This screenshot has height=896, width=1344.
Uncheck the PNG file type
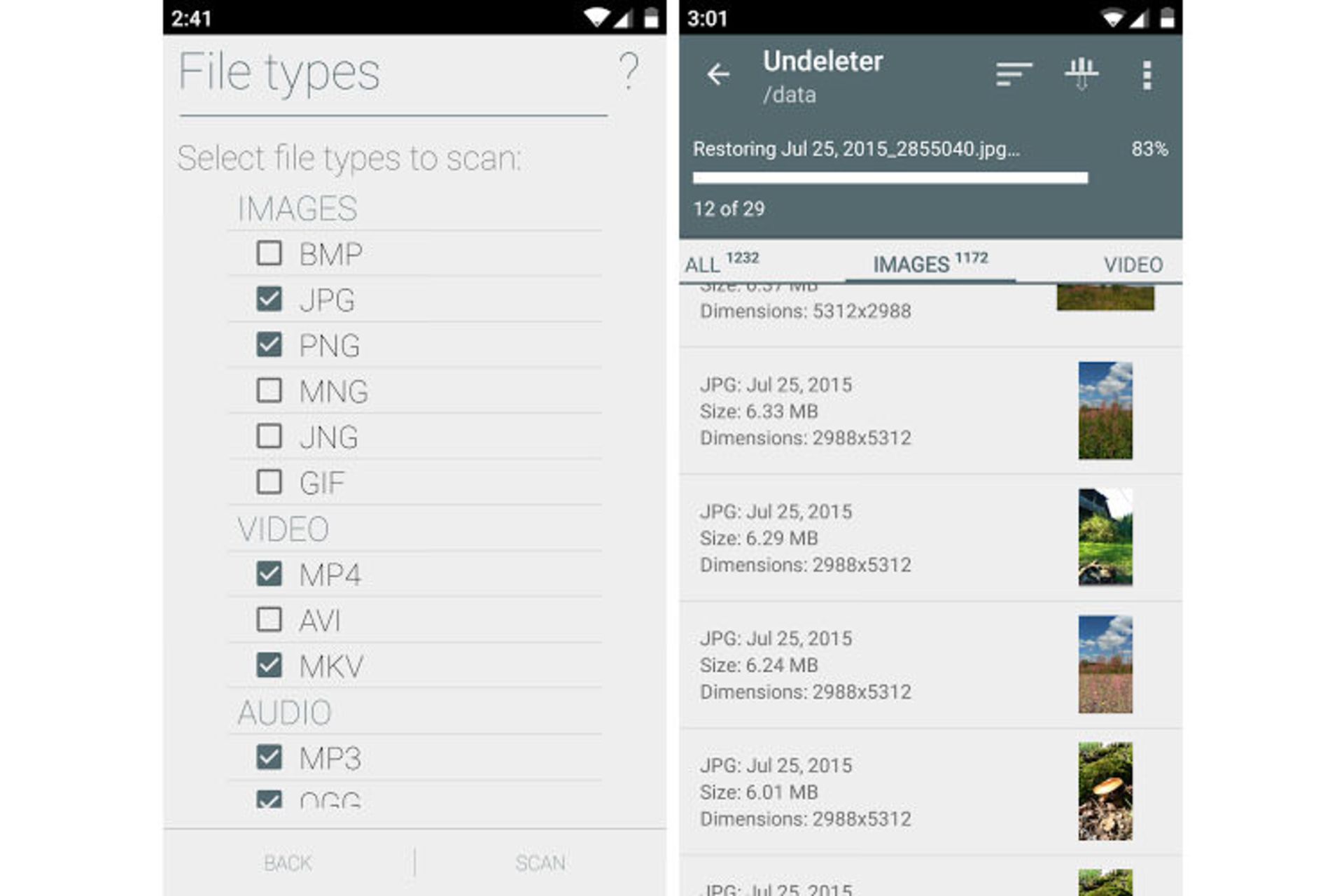tap(269, 344)
